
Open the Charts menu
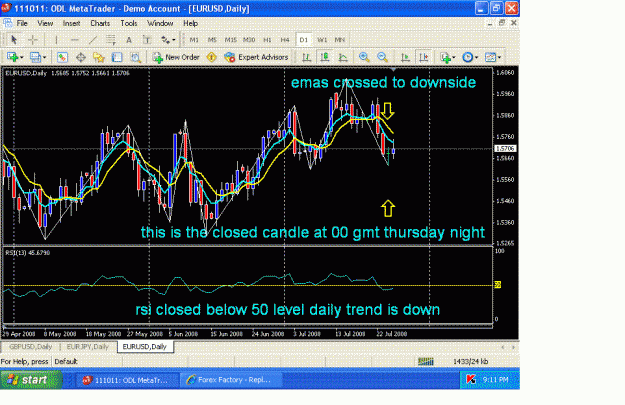100,24
